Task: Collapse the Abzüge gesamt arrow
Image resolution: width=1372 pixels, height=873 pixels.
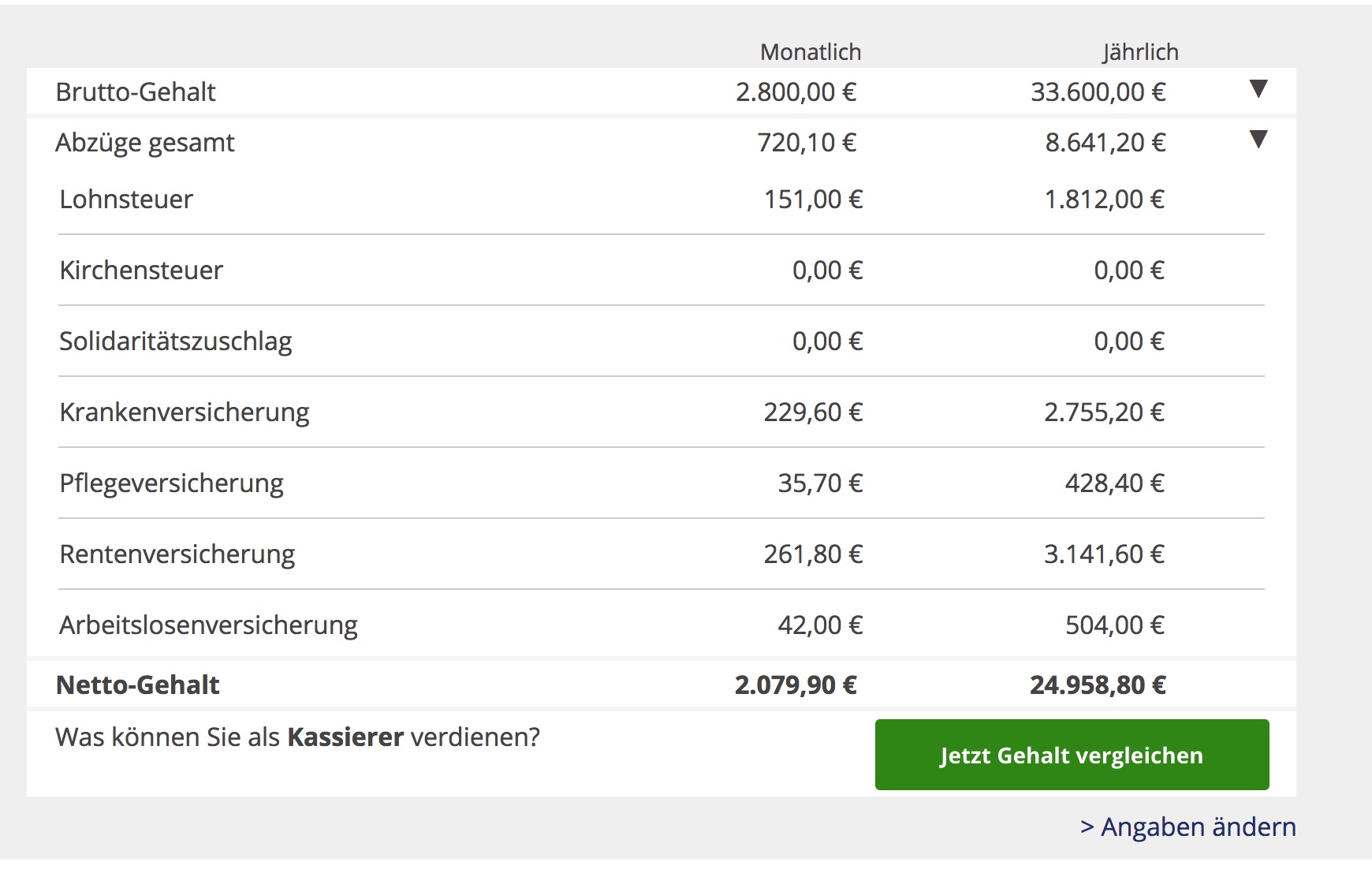Action: pos(1258,140)
